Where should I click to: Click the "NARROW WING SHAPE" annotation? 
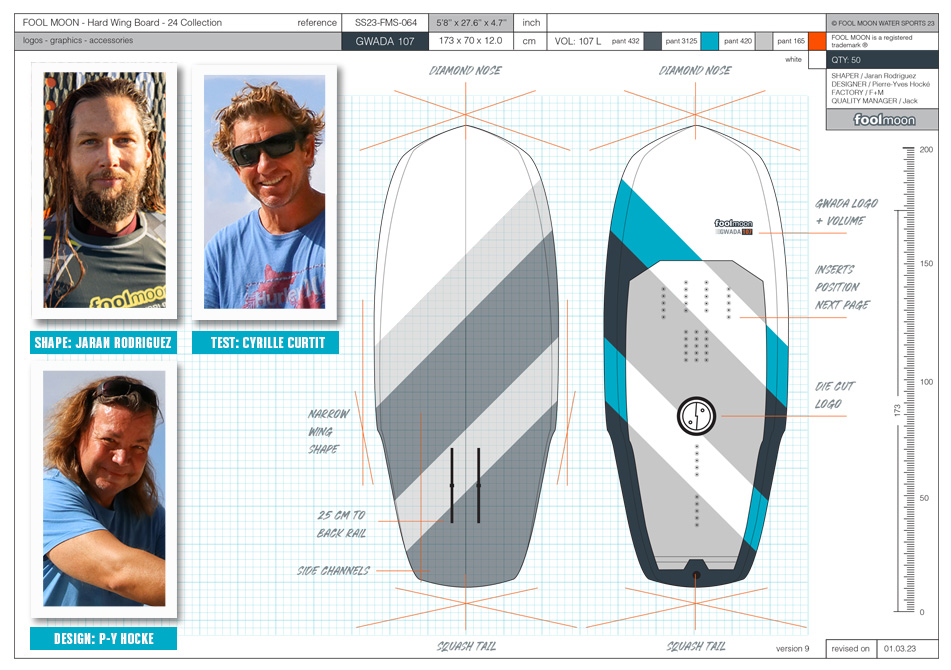pos(328,431)
